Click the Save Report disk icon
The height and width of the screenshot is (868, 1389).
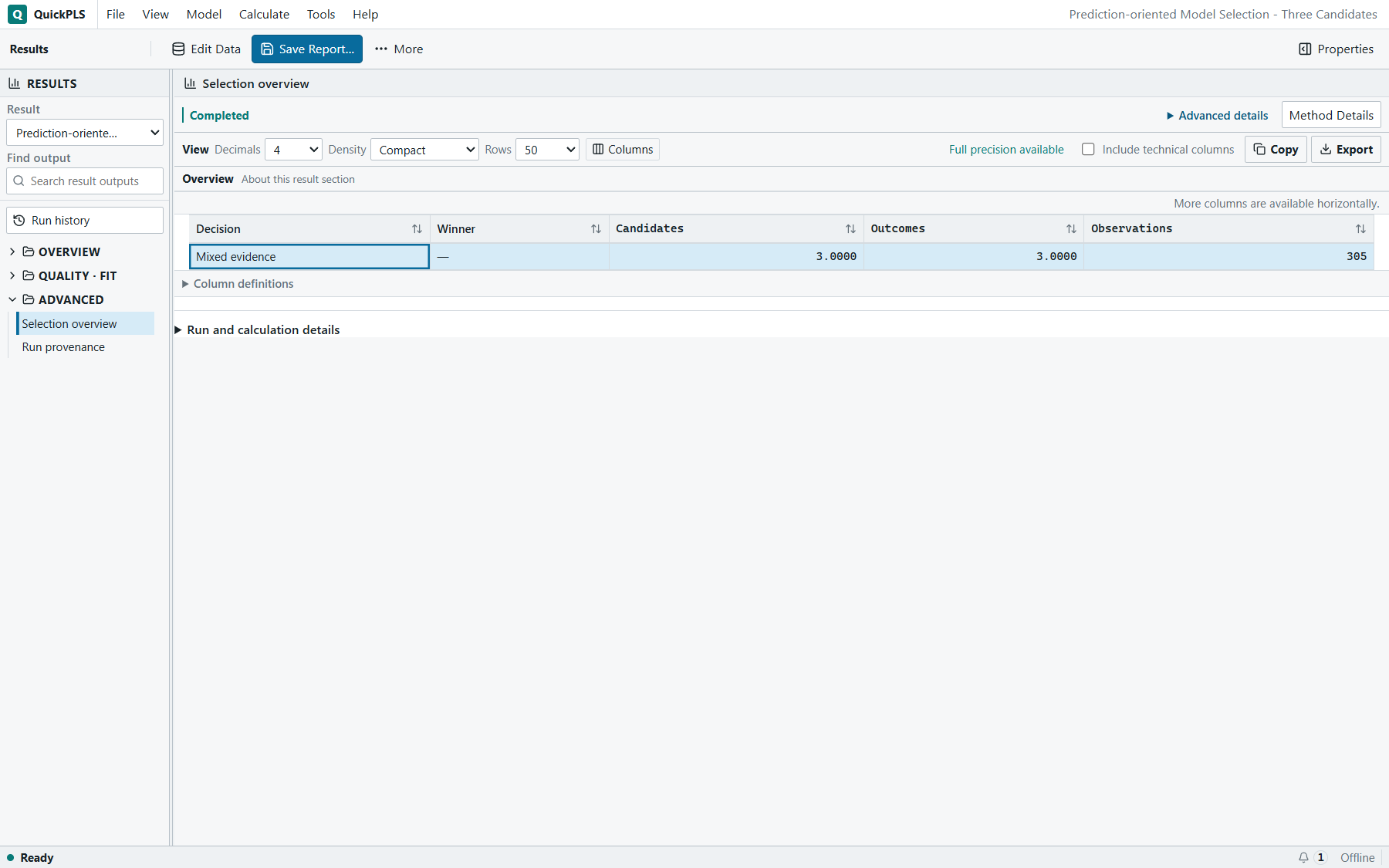pyautogui.click(x=267, y=49)
